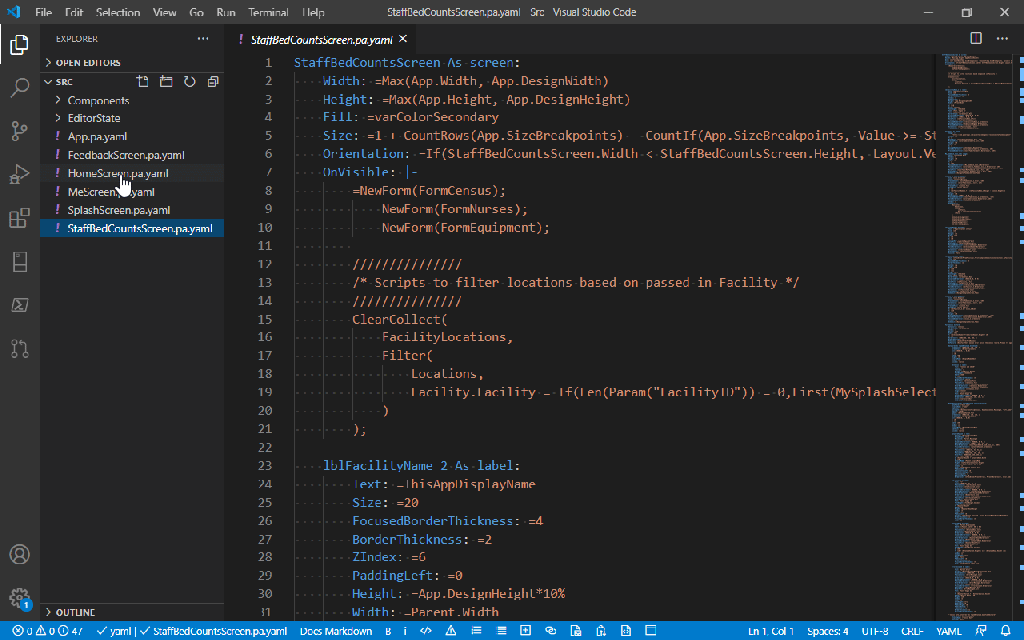Open the Extensions view
Viewport: 1024px width, 640px height.
point(19,218)
